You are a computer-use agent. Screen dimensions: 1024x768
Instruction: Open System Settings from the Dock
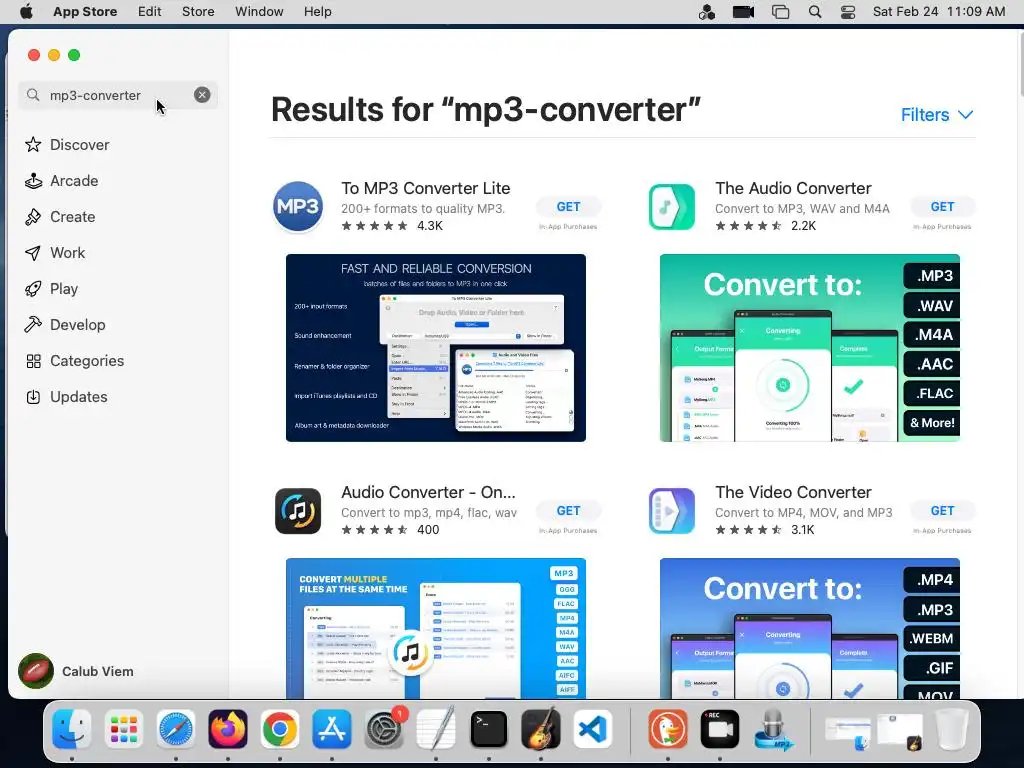[x=384, y=729]
